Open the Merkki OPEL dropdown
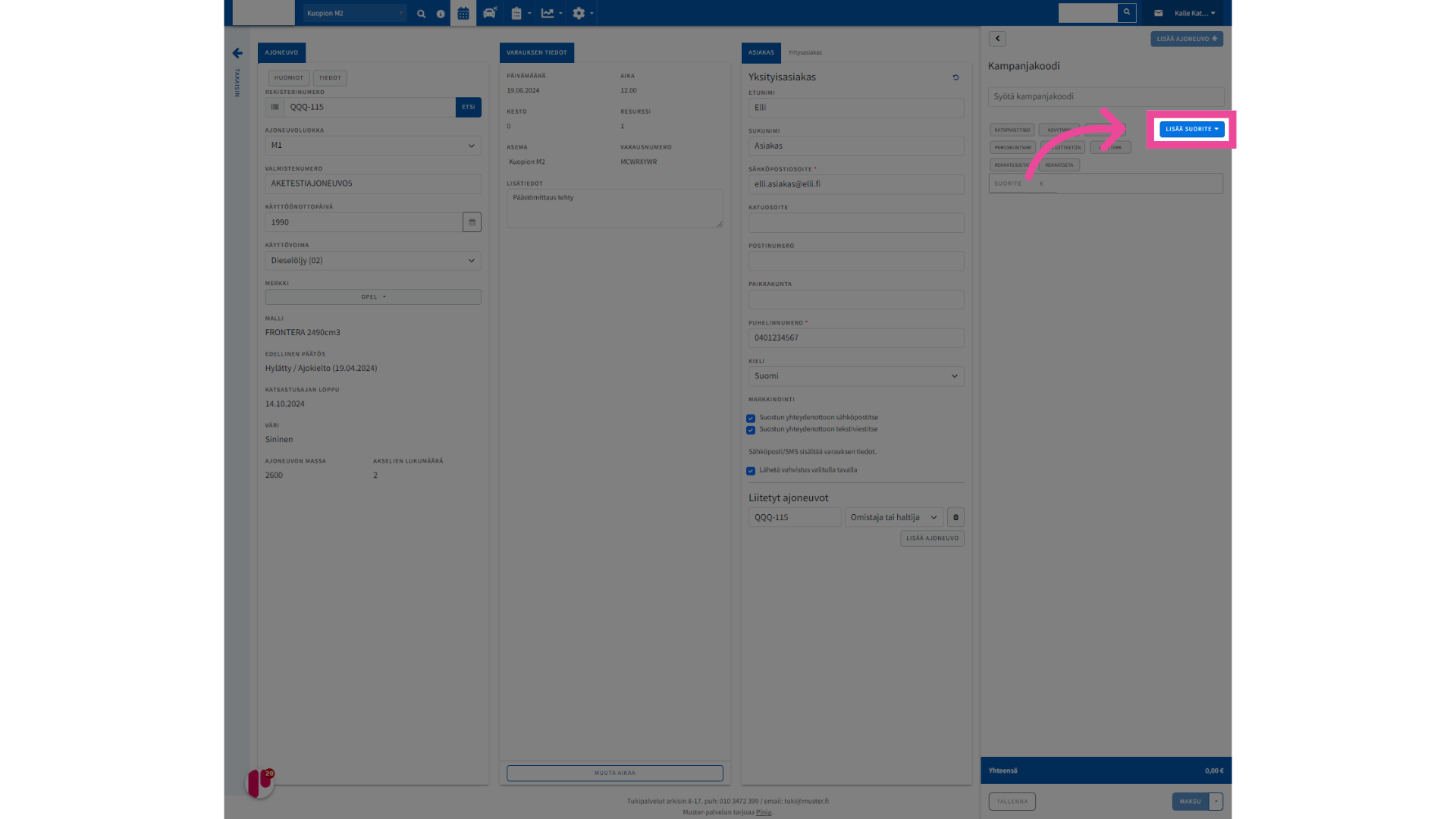 (x=373, y=297)
